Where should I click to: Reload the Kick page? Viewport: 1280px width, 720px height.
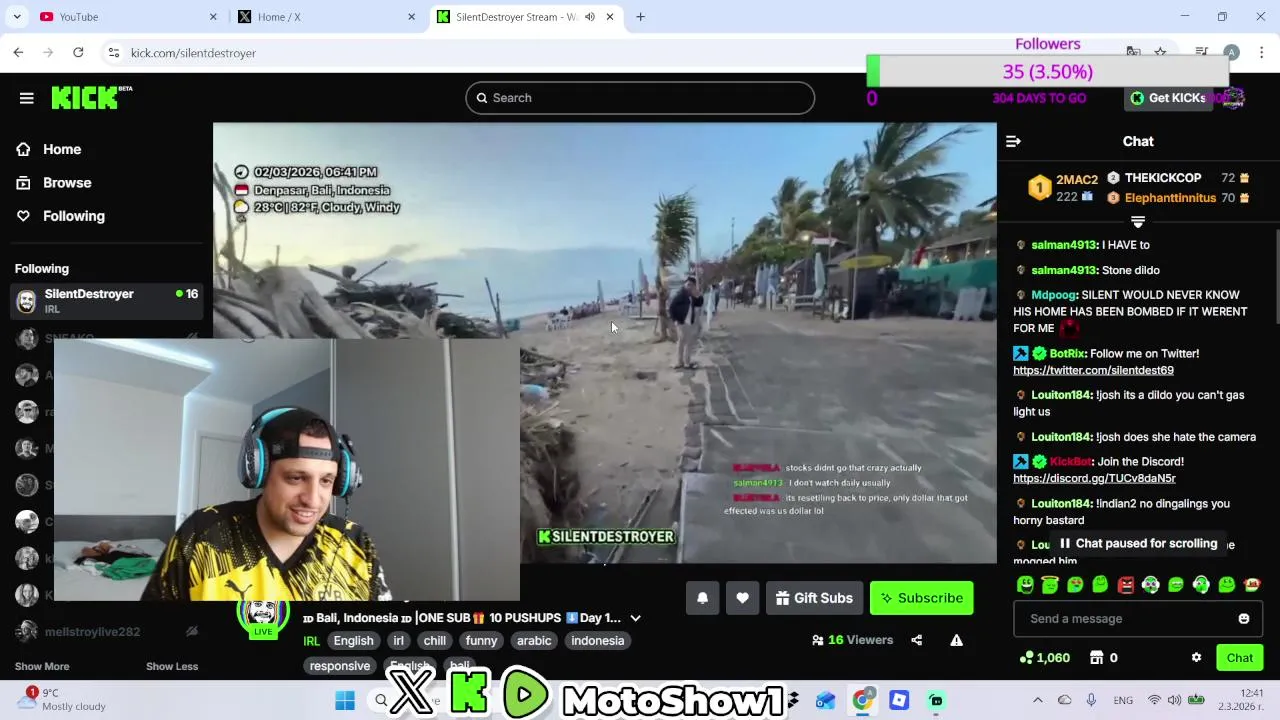tap(78, 53)
